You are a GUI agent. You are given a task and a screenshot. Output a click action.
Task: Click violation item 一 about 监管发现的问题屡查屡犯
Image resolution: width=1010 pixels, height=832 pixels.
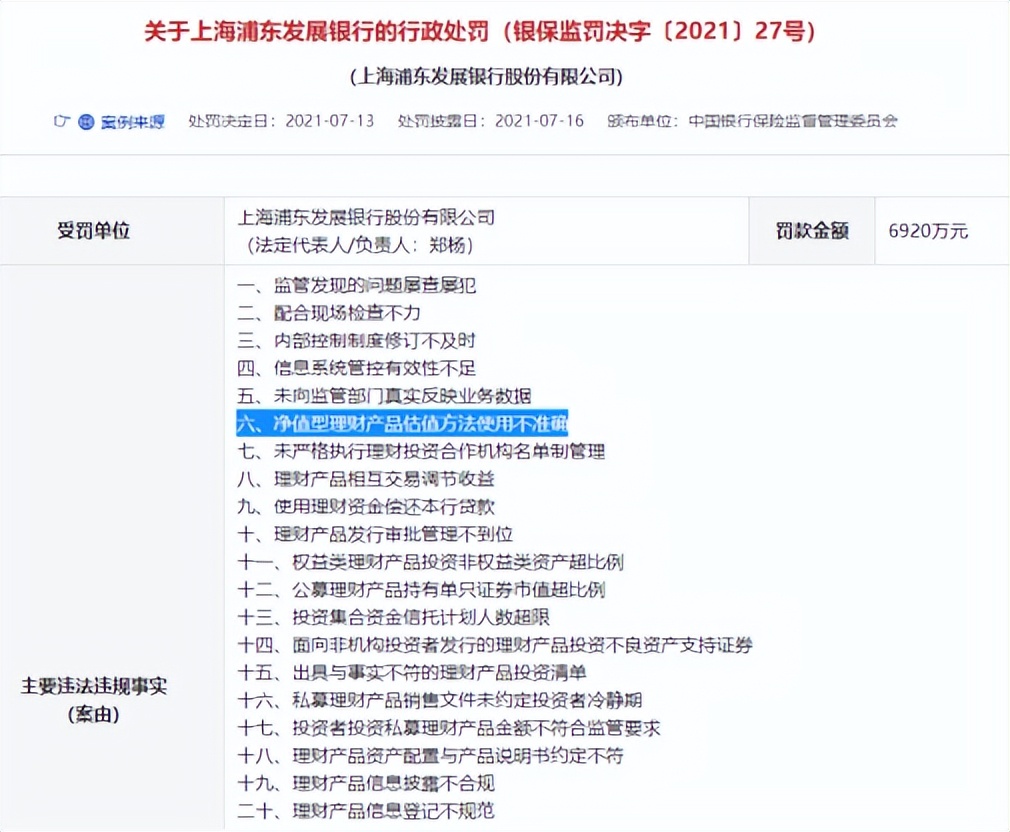coord(352,286)
